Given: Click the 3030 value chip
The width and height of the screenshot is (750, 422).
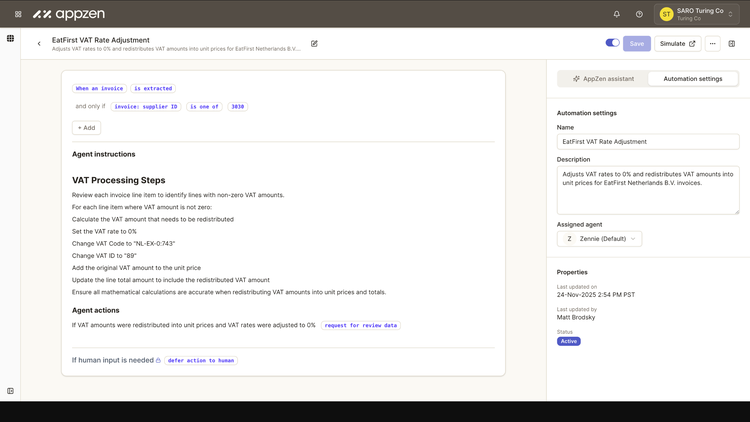Looking at the screenshot, I should tap(237, 107).
